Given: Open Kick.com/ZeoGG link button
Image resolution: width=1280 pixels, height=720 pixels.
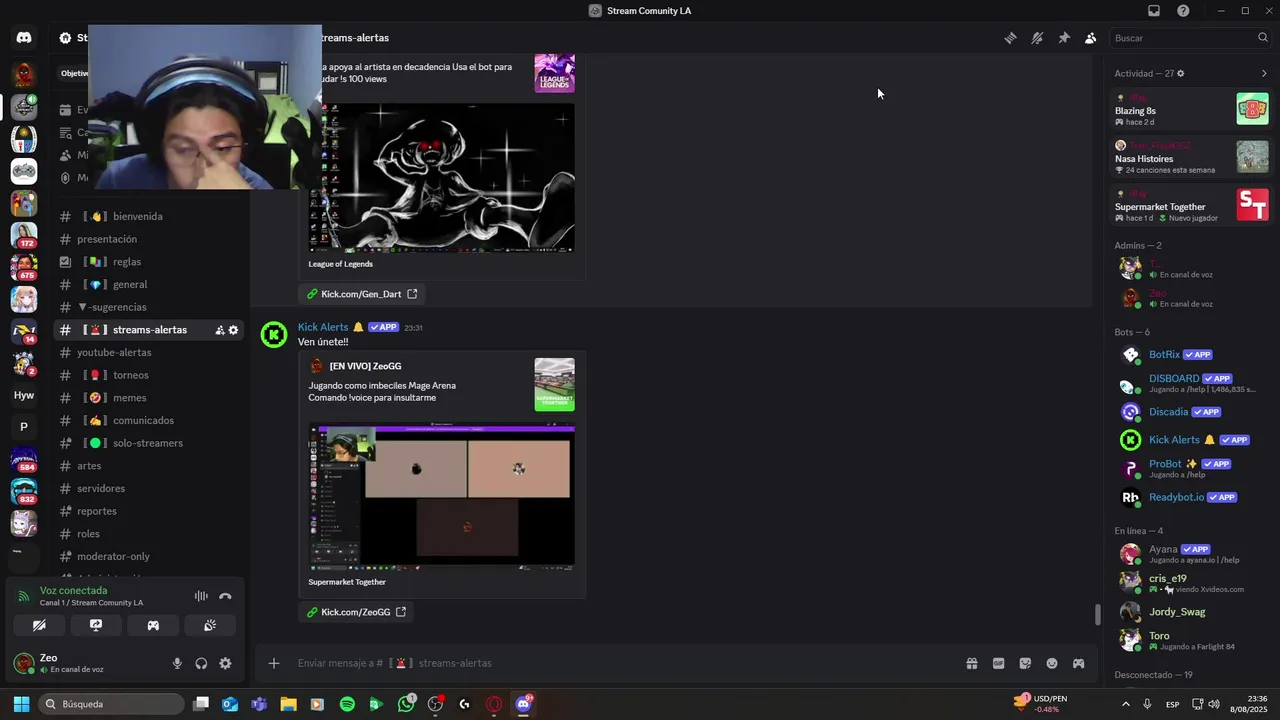Looking at the screenshot, I should (x=356, y=612).
